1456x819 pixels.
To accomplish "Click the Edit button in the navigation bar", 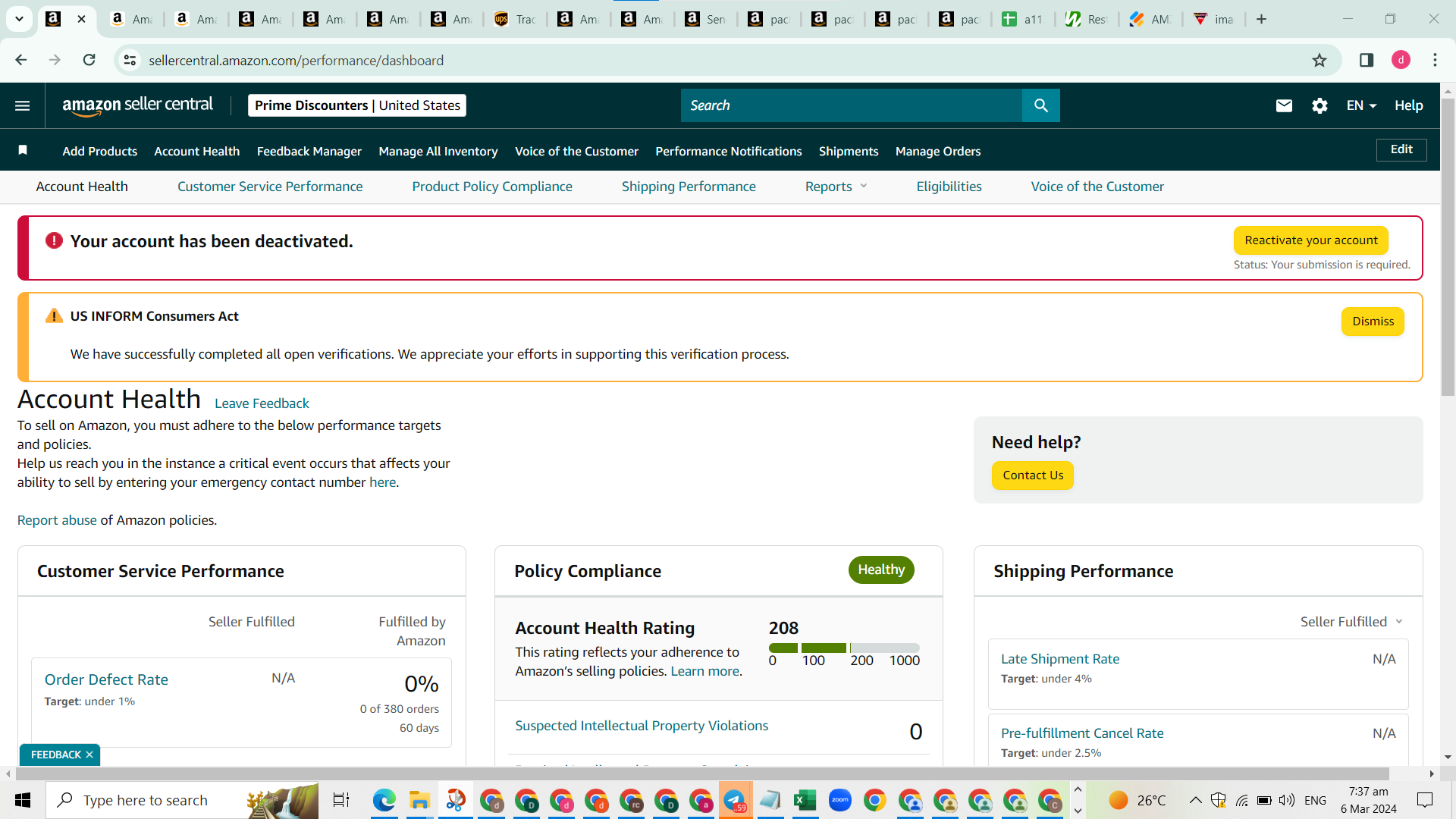I will click(x=1401, y=149).
